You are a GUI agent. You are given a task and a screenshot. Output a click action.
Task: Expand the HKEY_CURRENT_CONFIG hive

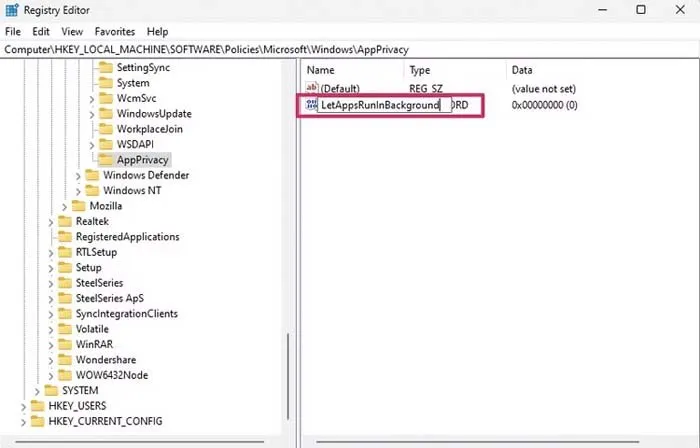click(24, 421)
